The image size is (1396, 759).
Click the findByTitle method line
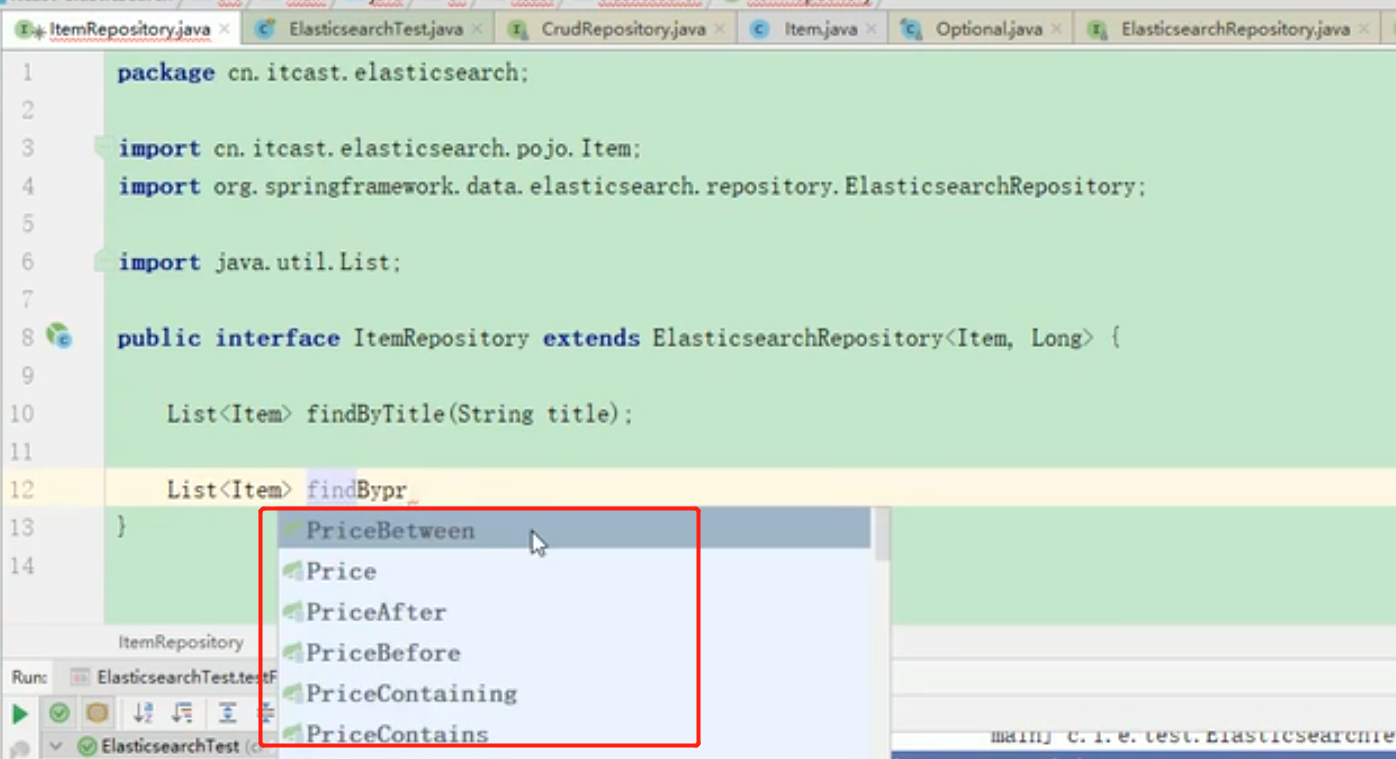click(x=400, y=414)
